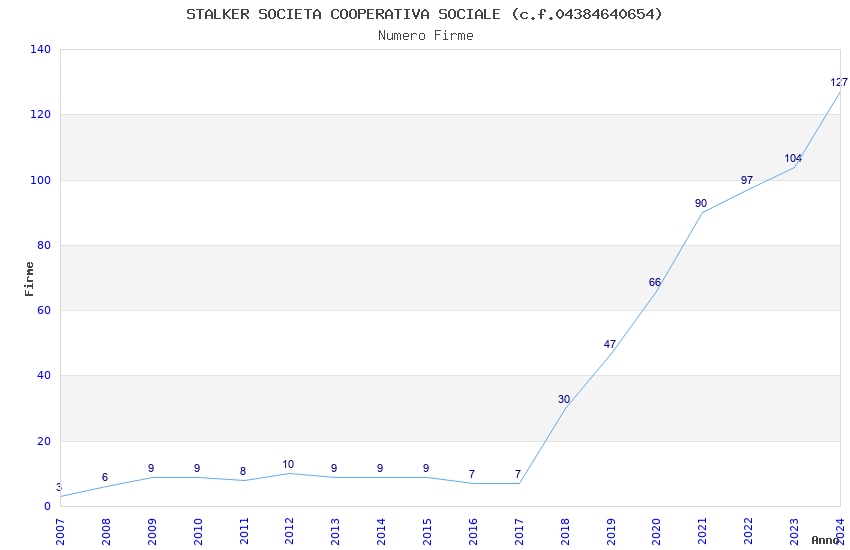The image size is (850, 550).
Task: Click the x-axis year 2013
Action: (335, 532)
